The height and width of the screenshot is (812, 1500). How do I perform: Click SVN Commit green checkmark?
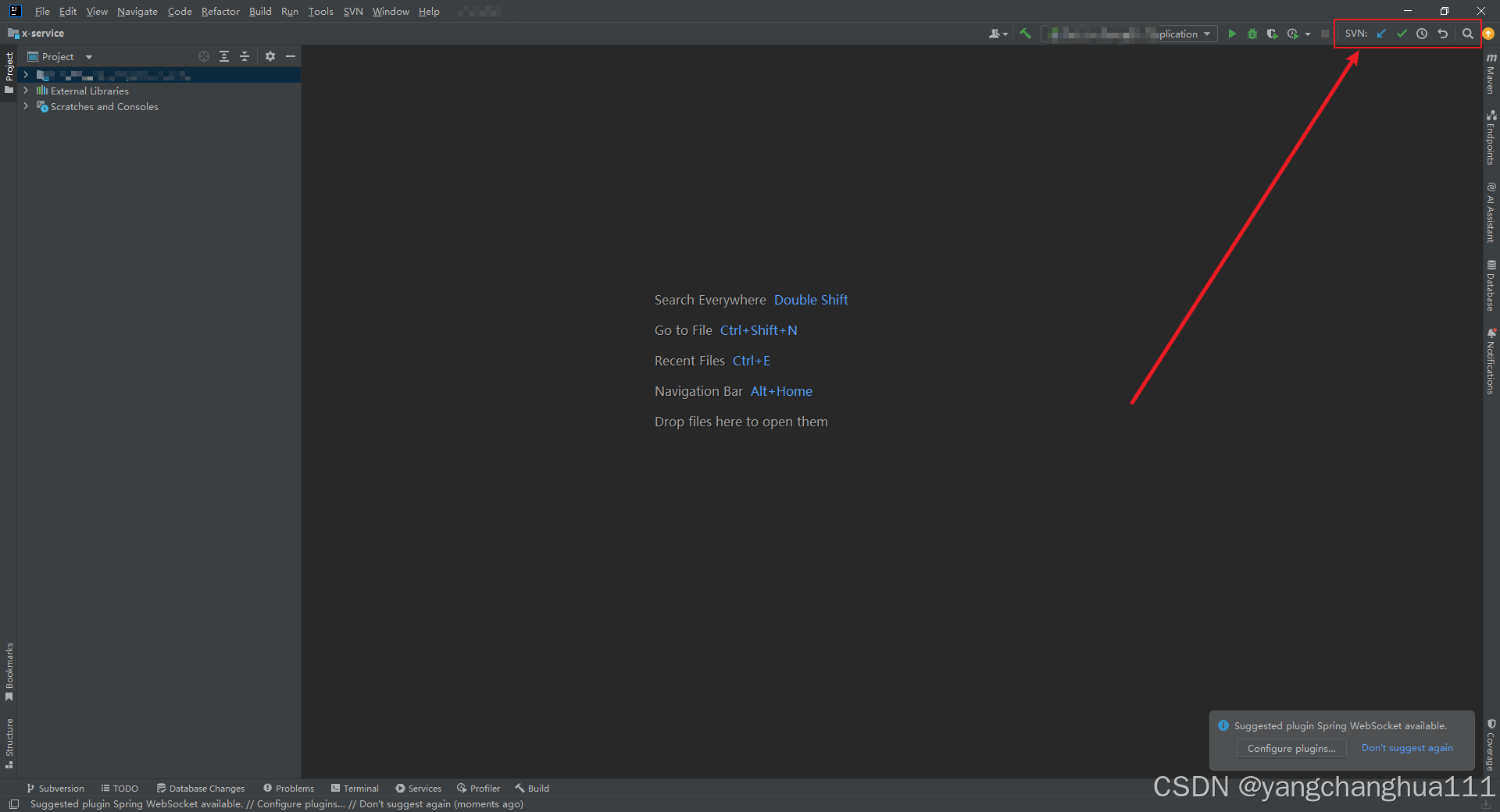tap(1402, 34)
